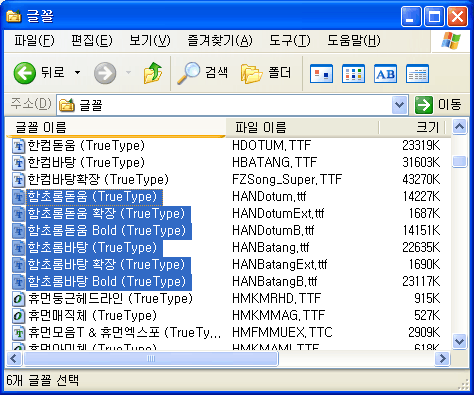Show fonts by similarity (AB icon)

coord(385,74)
